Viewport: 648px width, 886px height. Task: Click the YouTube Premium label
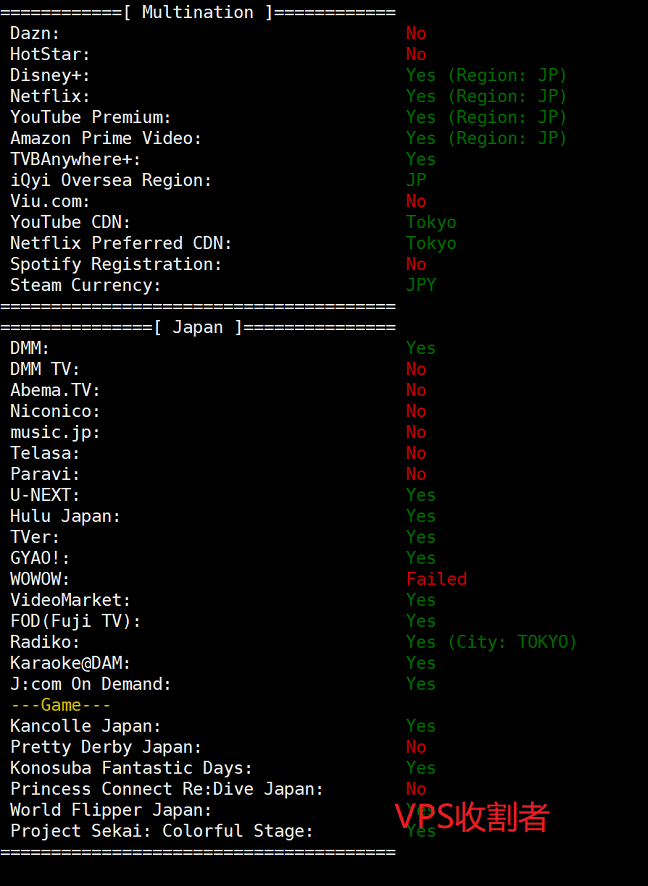point(91,117)
